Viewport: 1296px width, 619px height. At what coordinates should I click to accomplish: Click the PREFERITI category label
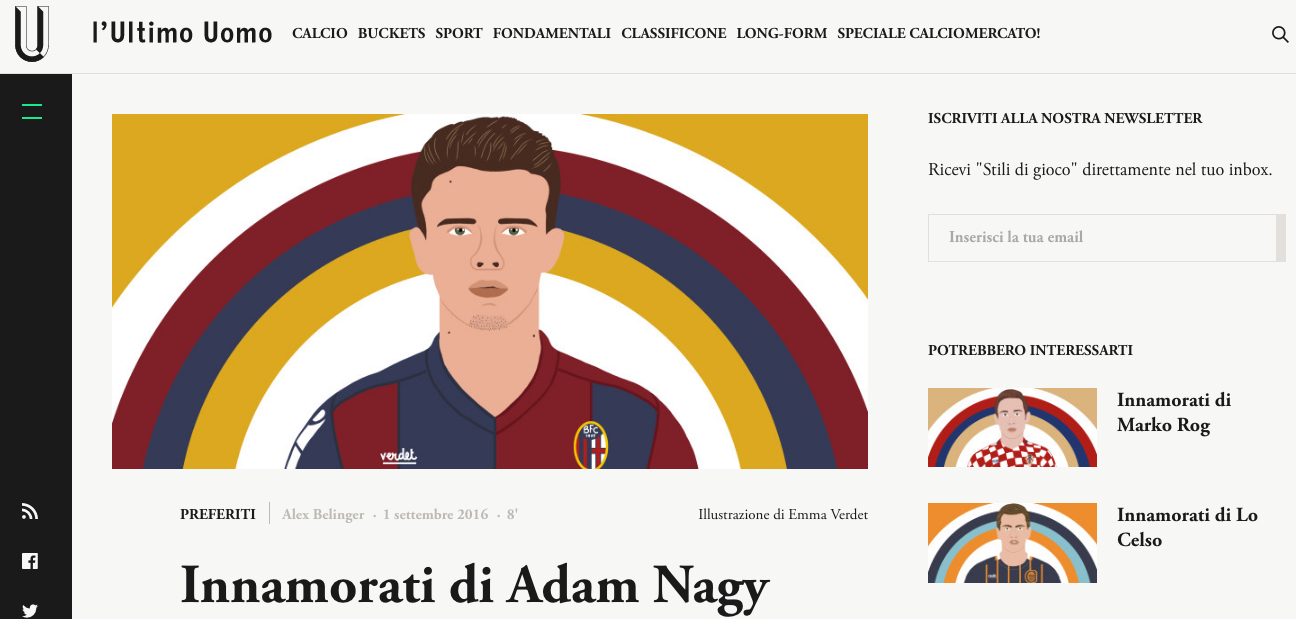tap(218, 515)
